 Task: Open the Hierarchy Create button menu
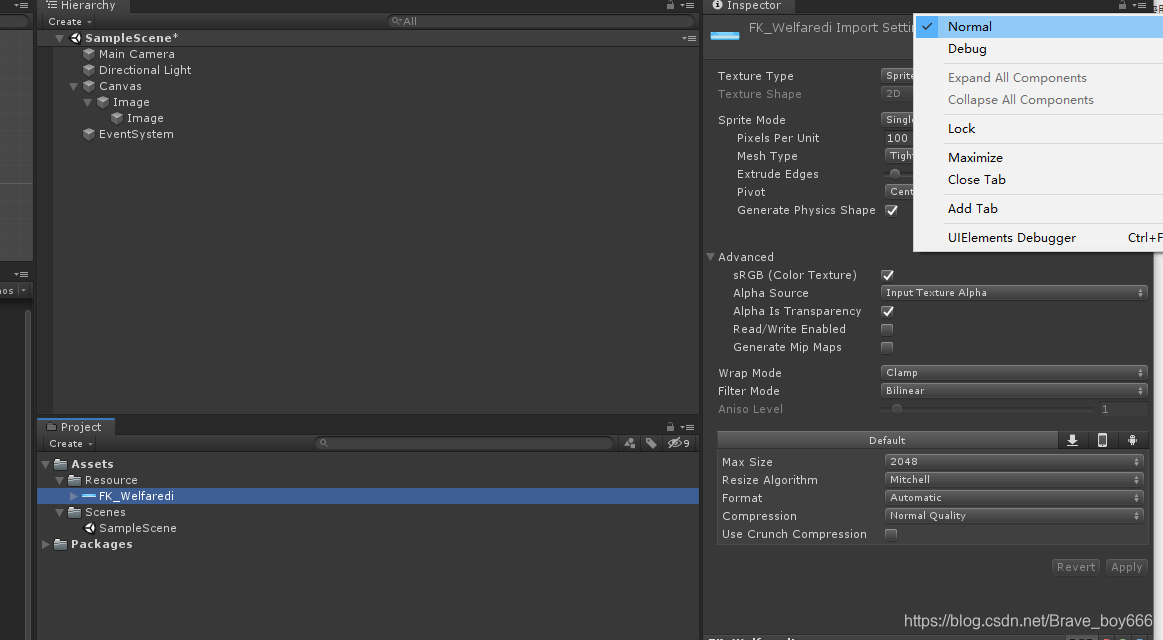point(70,22)
